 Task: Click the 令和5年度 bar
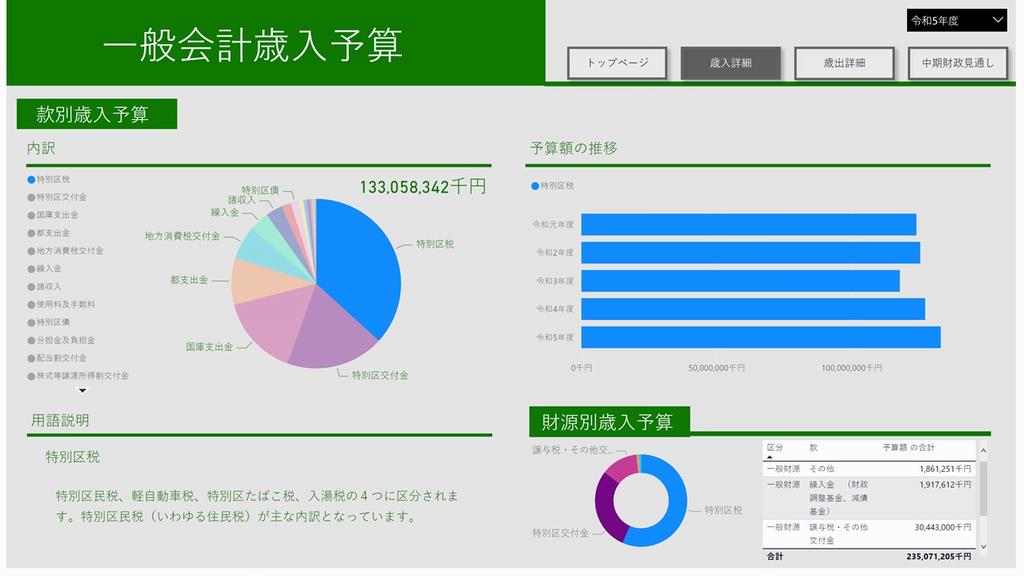coord(761,337)
